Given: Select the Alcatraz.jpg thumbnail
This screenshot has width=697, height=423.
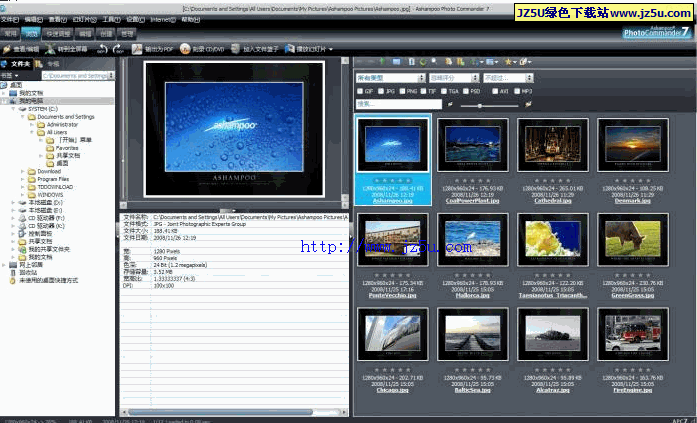Looking at the screenshot, I should [x=553, y=334].
